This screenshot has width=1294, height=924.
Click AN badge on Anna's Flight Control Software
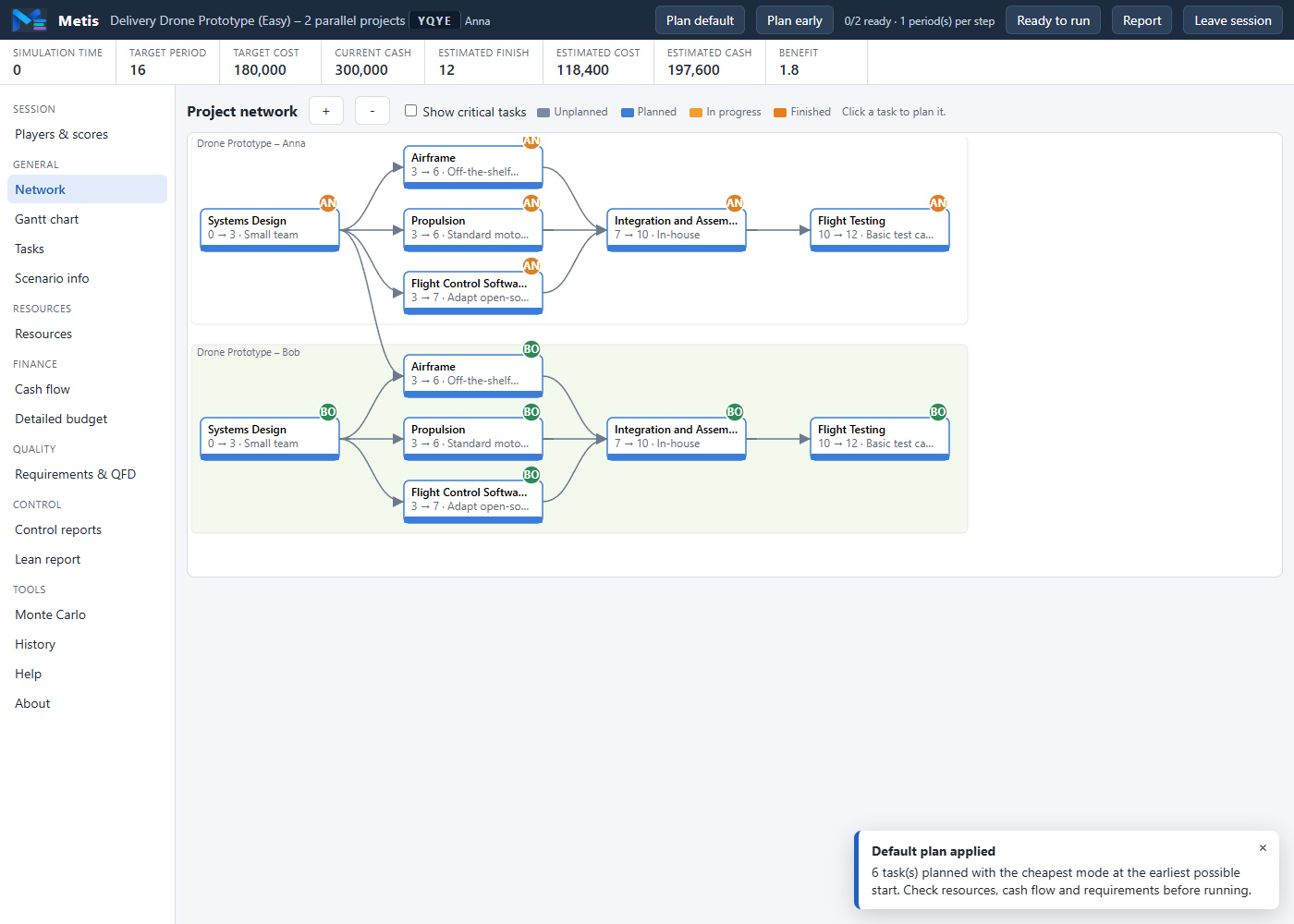531,266
